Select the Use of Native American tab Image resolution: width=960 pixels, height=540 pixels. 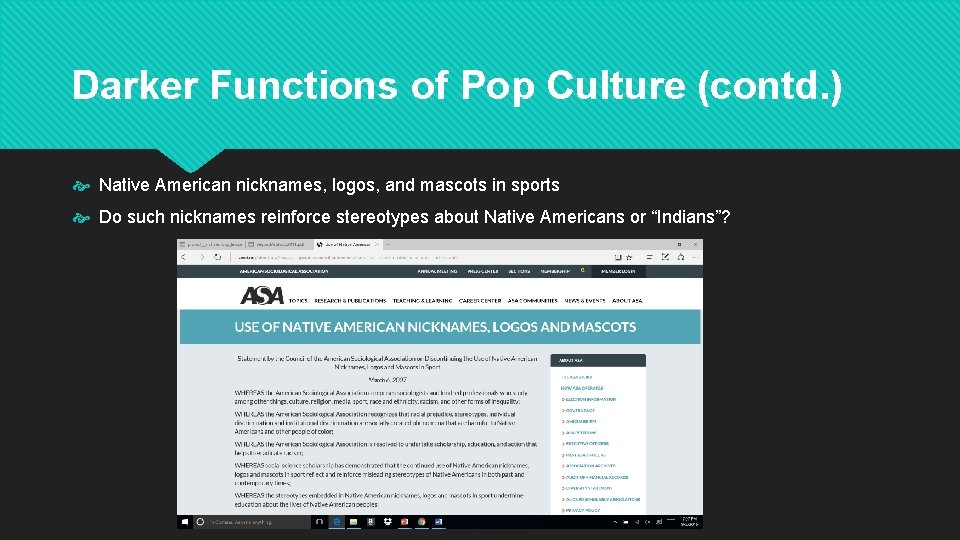point(347,244)
